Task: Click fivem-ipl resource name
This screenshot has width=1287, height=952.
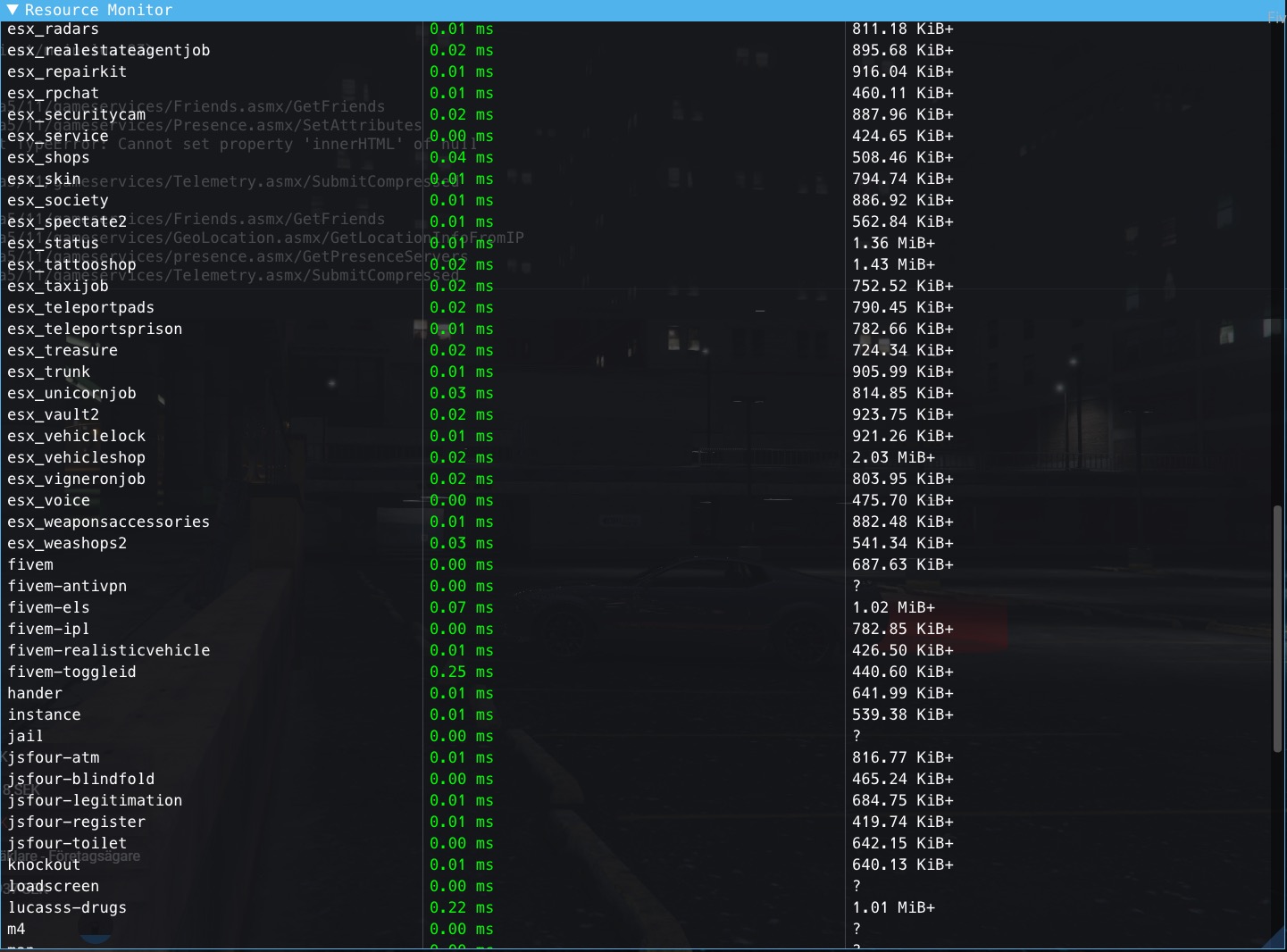Action: pyautogui.click(x=49, y=630)
